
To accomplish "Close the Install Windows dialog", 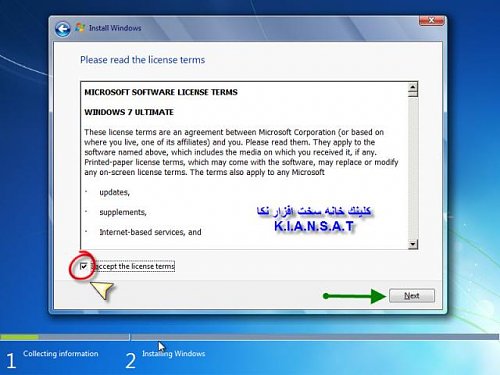I will 431,21.
